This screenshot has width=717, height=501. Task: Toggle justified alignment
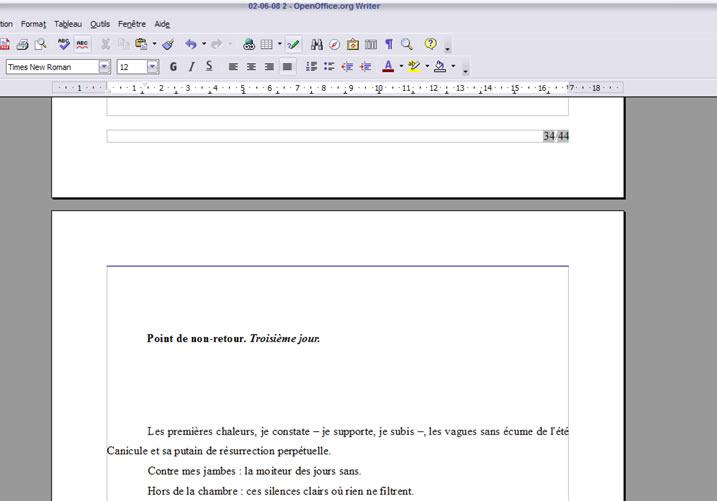(x=287, y=67)
